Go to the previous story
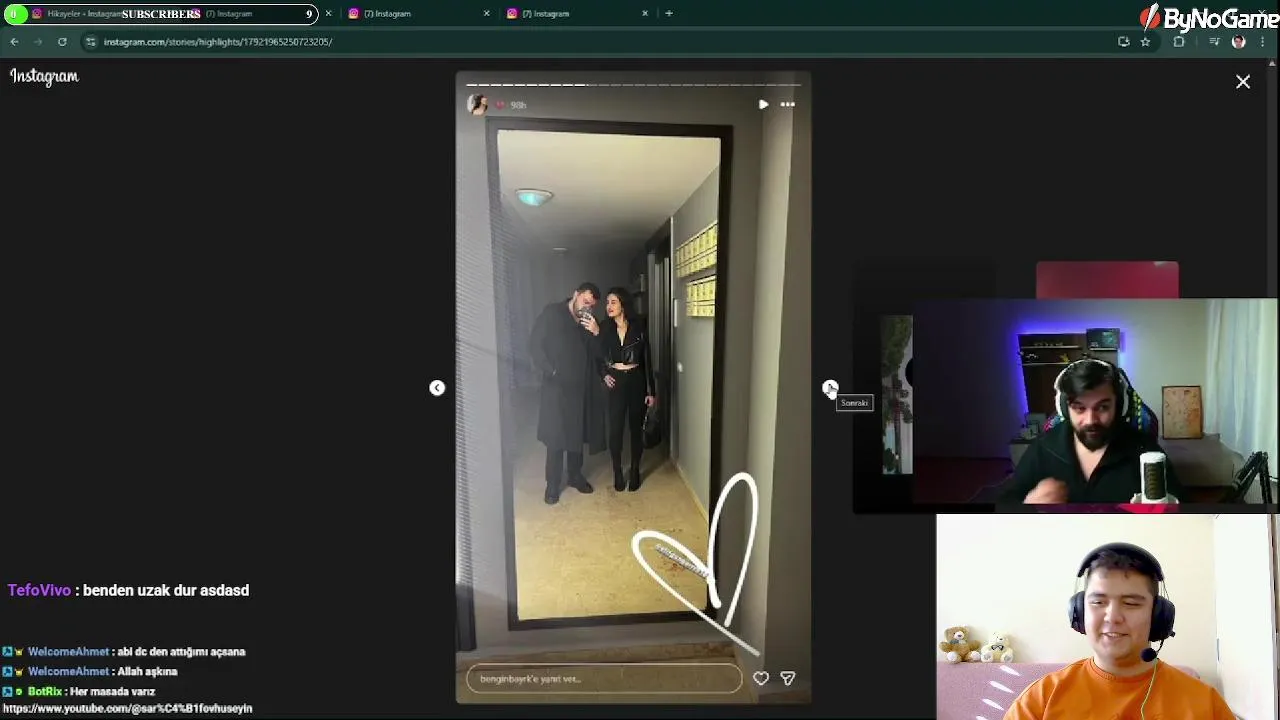Screen dimensions: 1280x720 437,388
